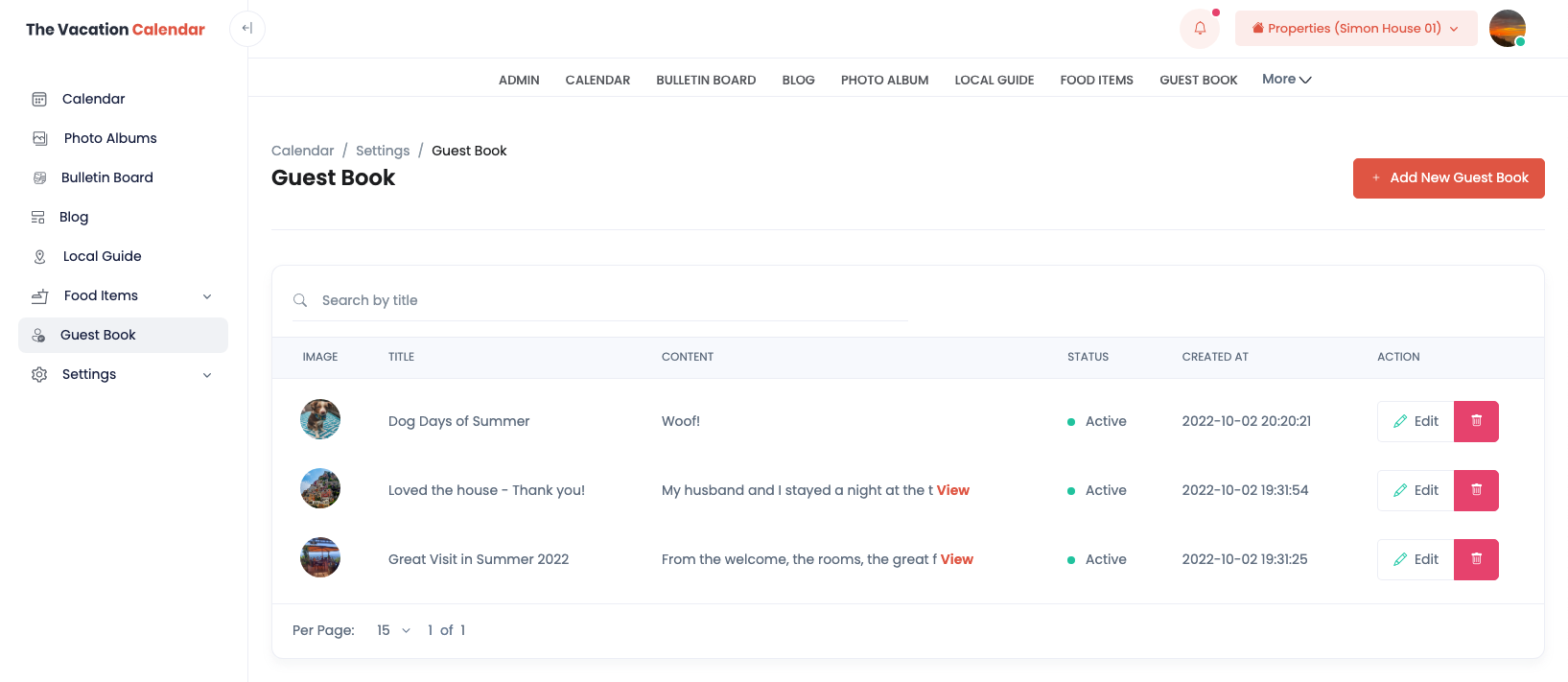The image size is (1568, 682).
Task: Click the notification bell icon
Action: point(1199,29)
